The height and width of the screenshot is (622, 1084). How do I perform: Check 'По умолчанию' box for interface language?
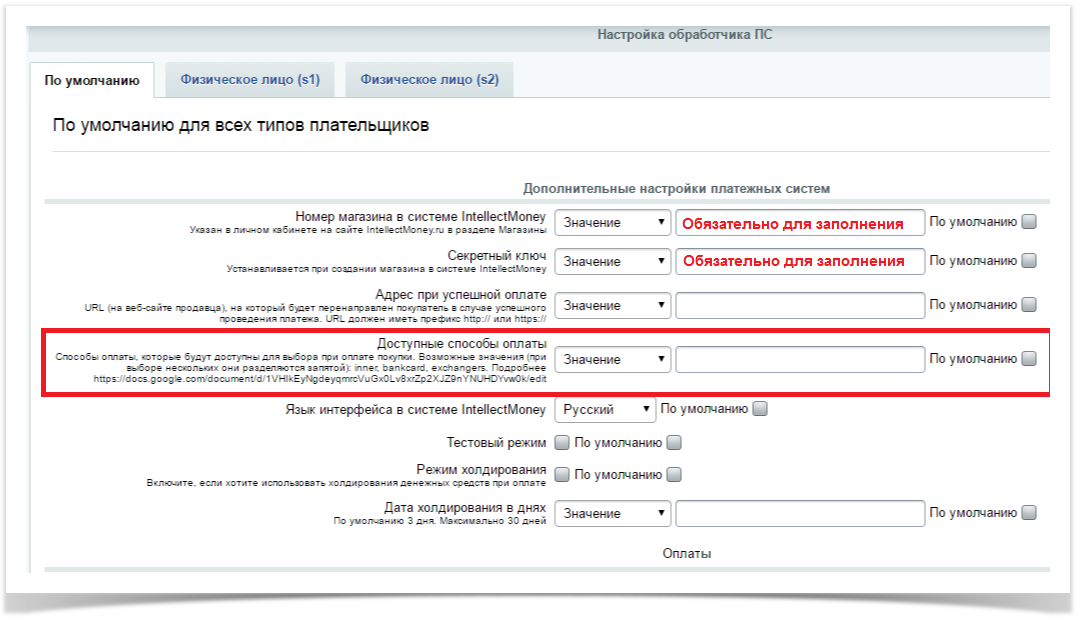click(x=760, y=409)
